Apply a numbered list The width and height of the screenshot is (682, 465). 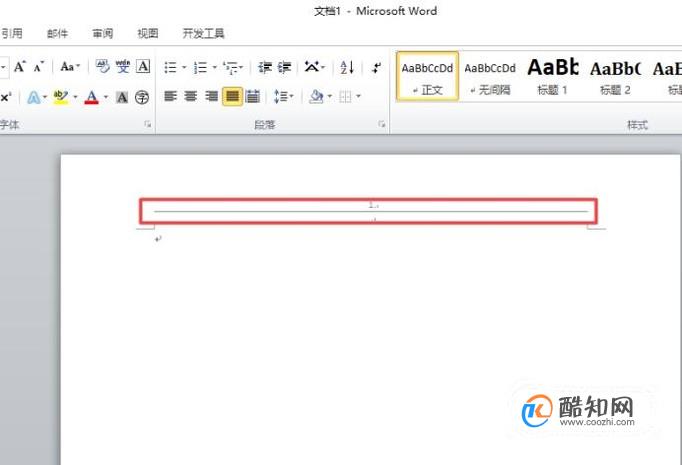[201, 67]
